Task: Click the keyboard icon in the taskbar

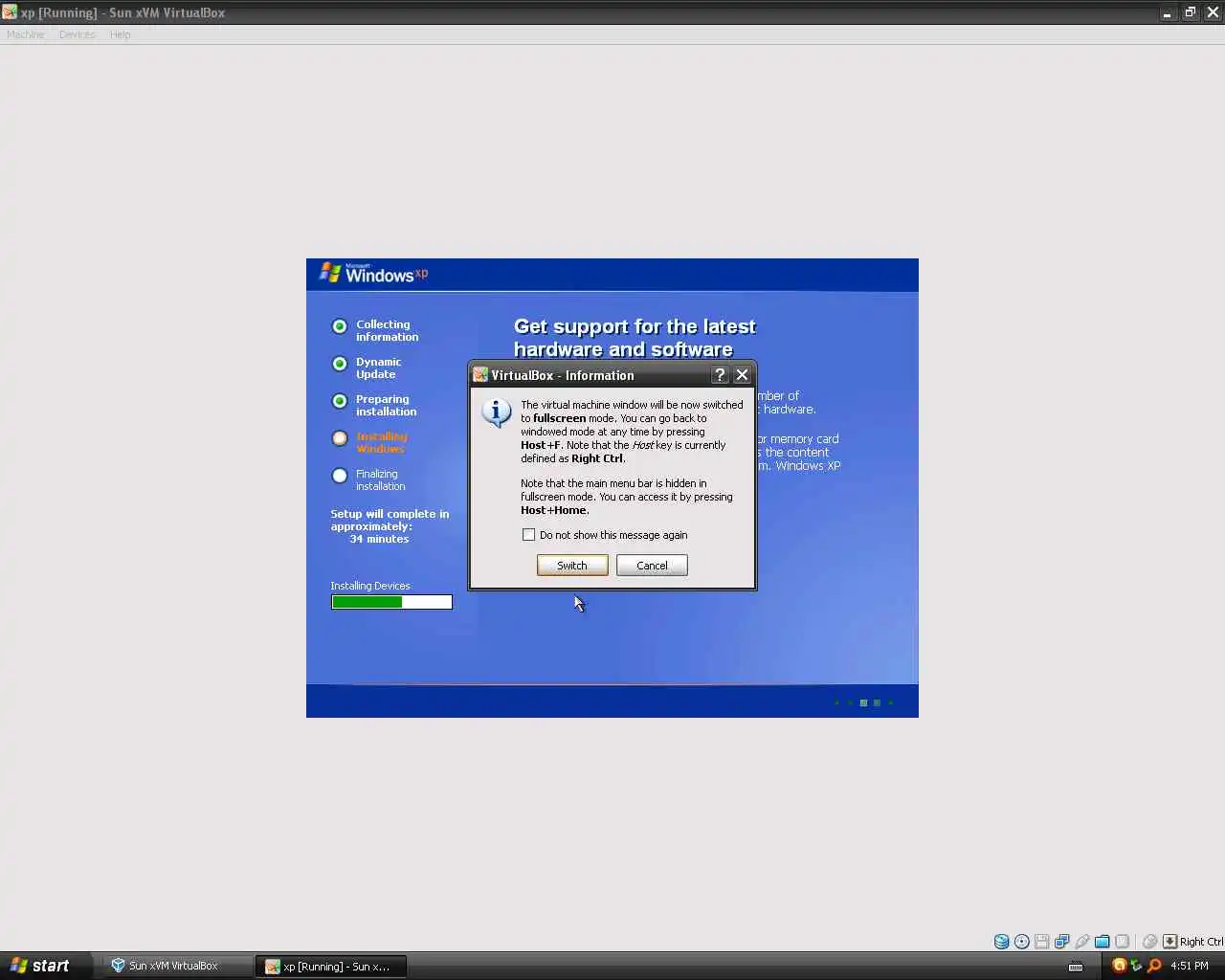Action: click(1076, 966)
